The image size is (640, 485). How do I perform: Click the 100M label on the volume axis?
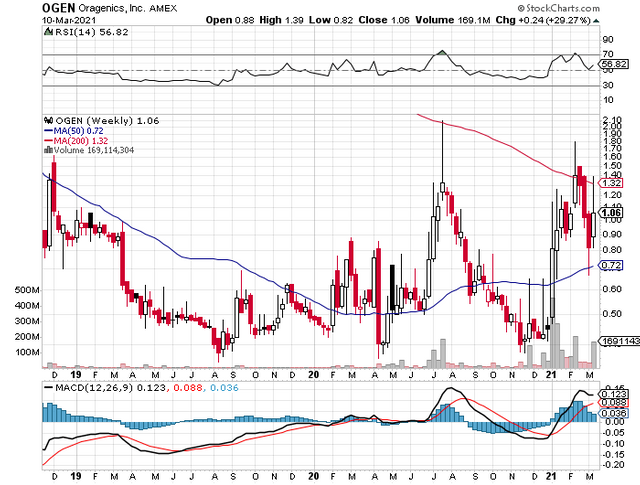(x=28, y=352)
